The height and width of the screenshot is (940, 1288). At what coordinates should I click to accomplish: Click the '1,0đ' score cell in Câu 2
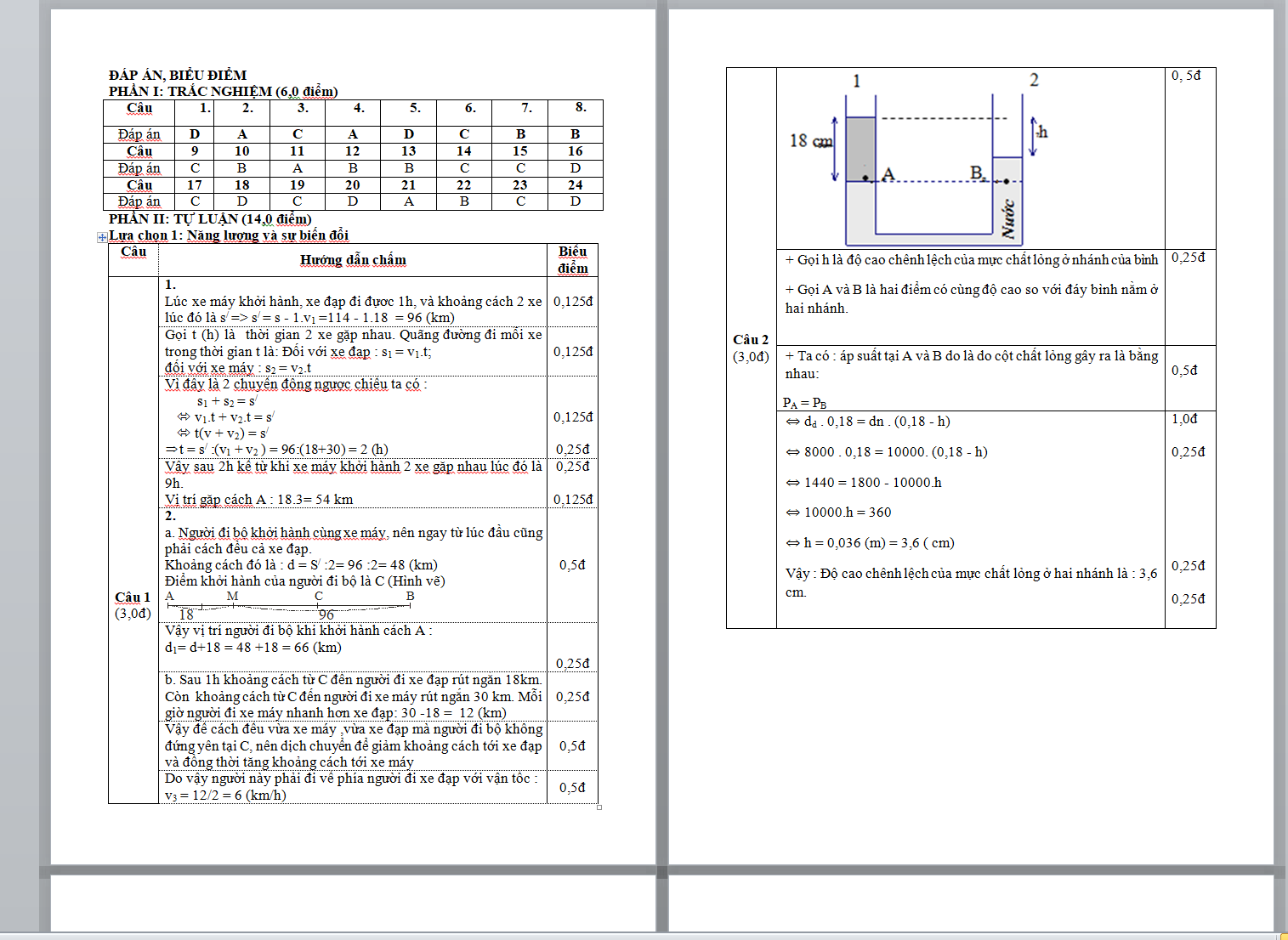tap(1184, 419)
